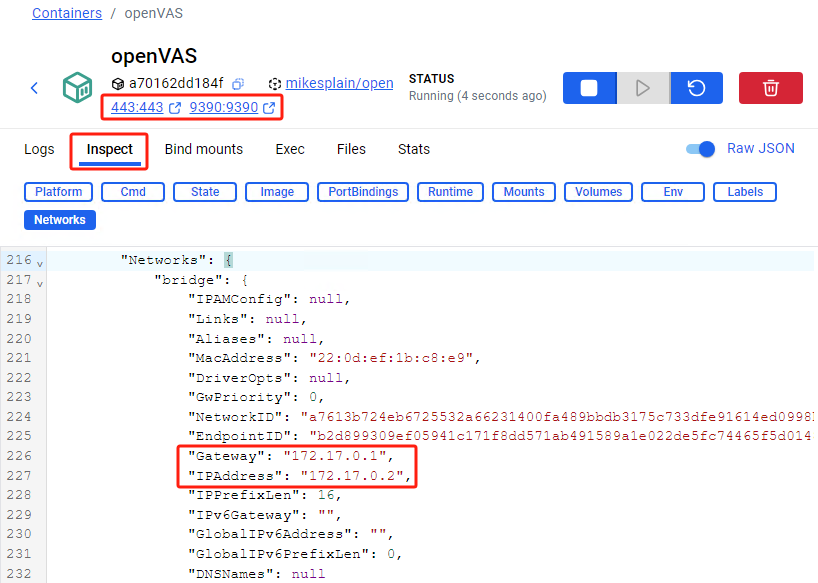The height and width of the screenshot is (583, 818).
Task: Click the IPPrefixLen value 16
Action: click(x=326, y=495)
